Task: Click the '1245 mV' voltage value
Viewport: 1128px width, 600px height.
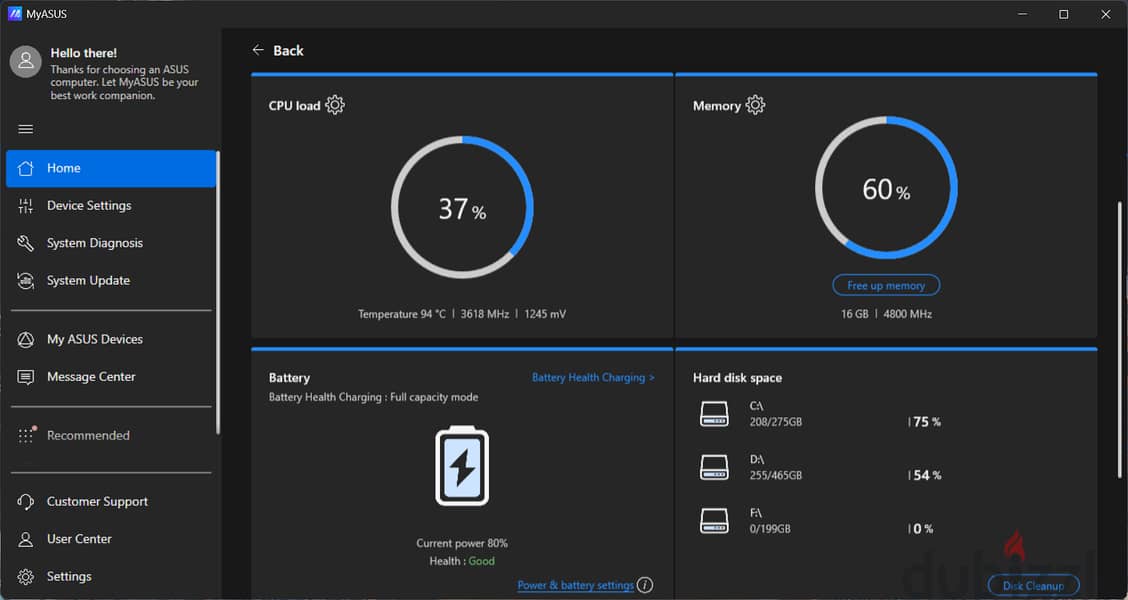Action: pyautogui.click(x=545, y=314)
